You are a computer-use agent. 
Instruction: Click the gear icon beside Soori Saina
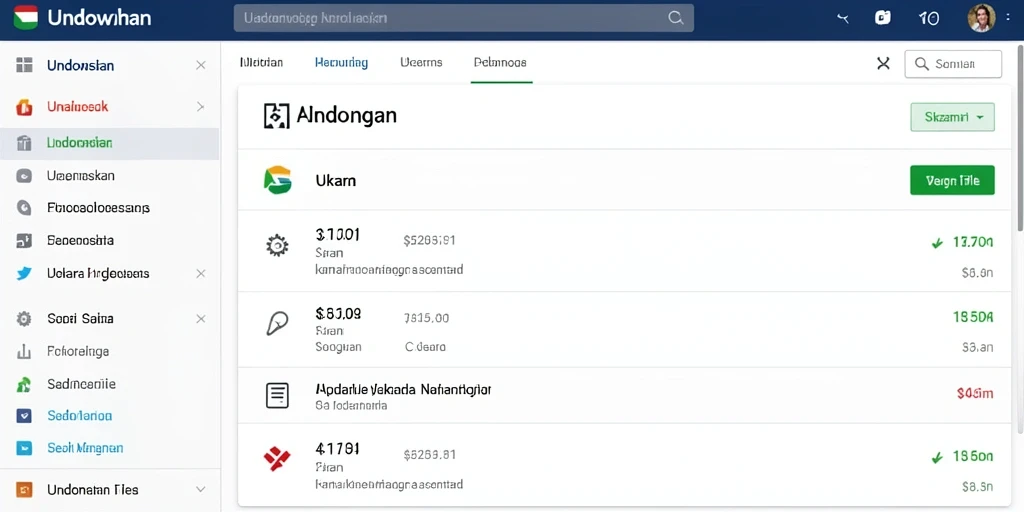coord(24,319)
